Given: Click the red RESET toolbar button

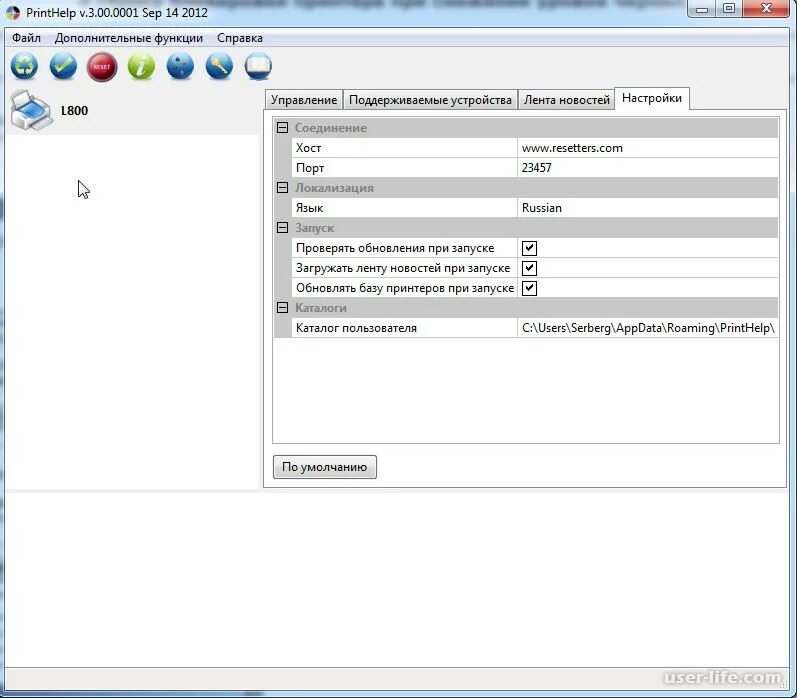Looking at the screenshot, I should pos(102,67).
